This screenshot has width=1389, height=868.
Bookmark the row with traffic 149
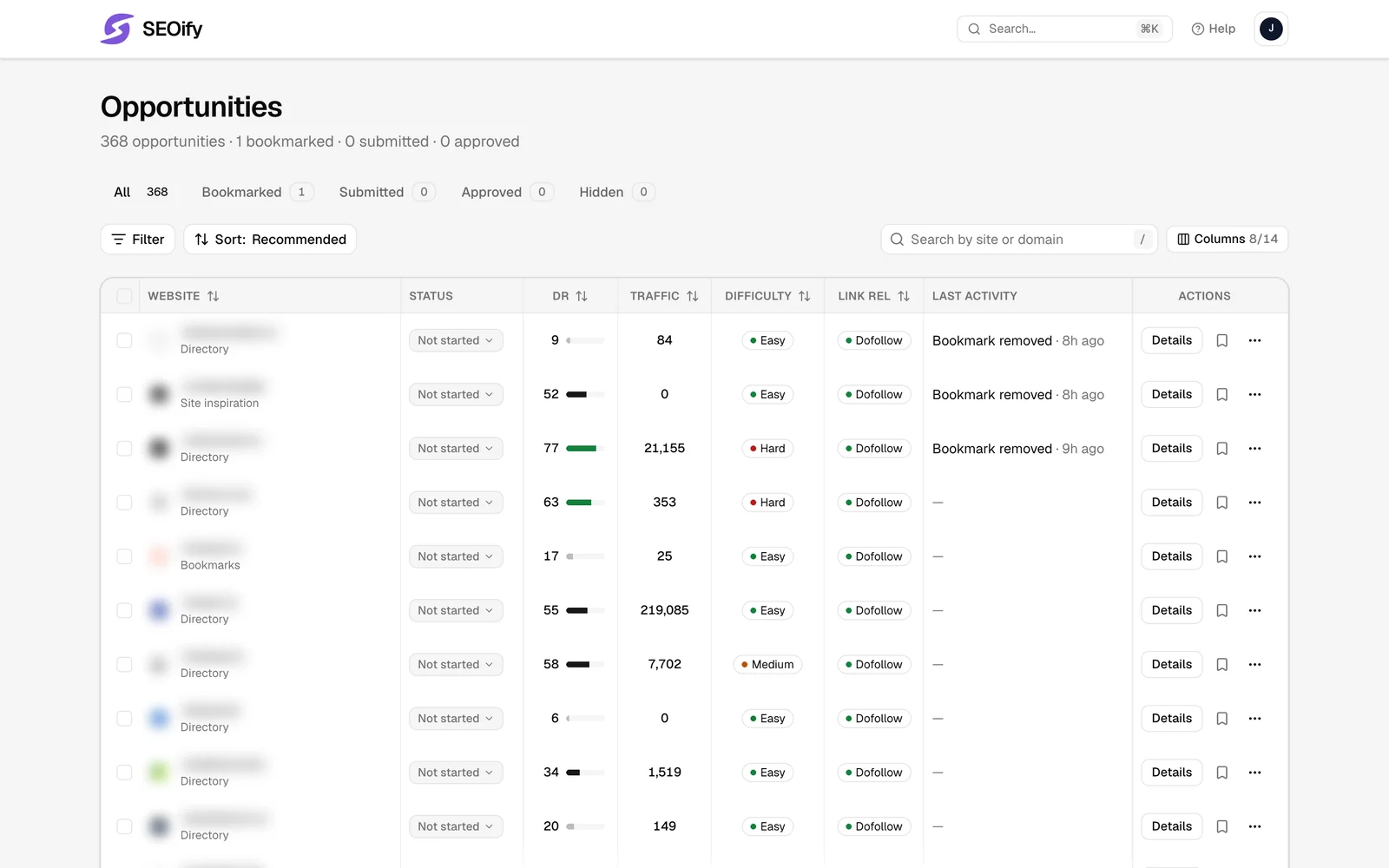tap(1222, 826)
